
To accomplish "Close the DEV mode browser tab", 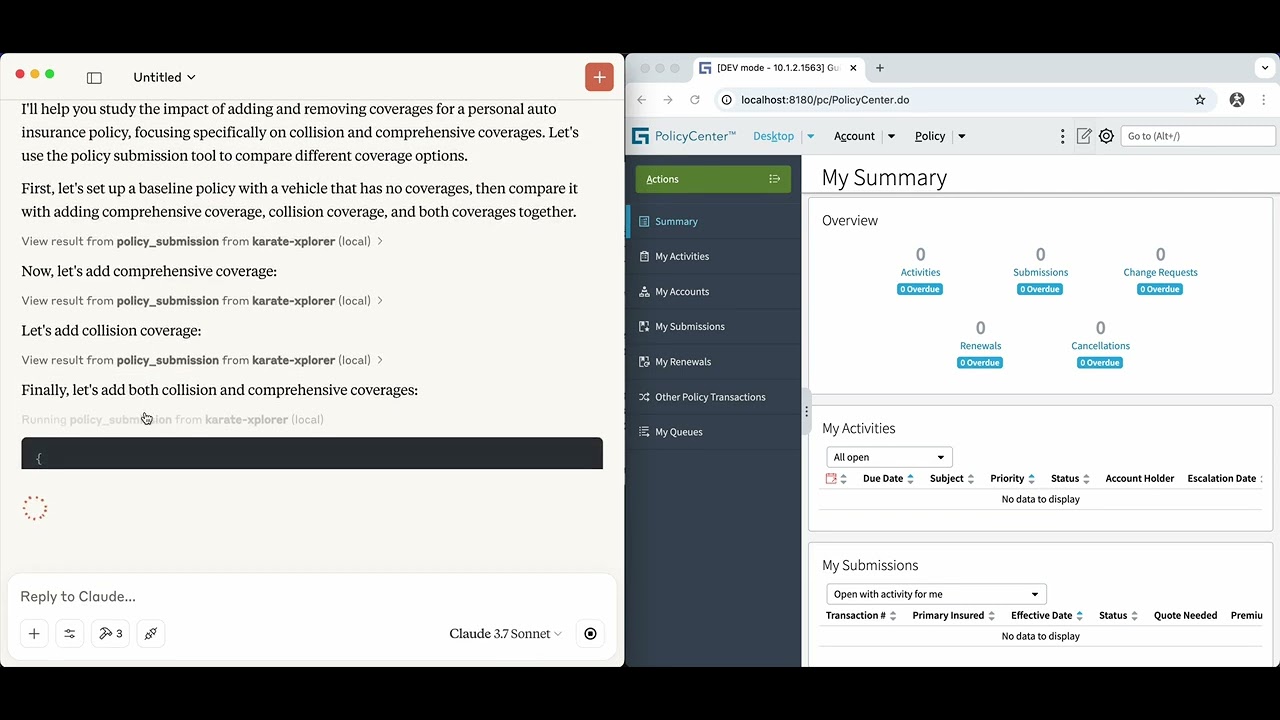I will (853, 68).
